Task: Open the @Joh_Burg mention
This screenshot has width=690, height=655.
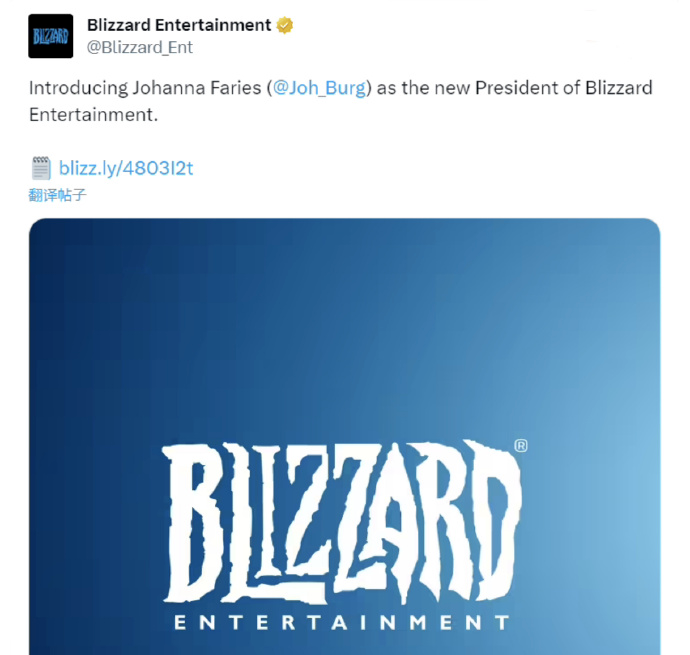Action: (319, 88)
